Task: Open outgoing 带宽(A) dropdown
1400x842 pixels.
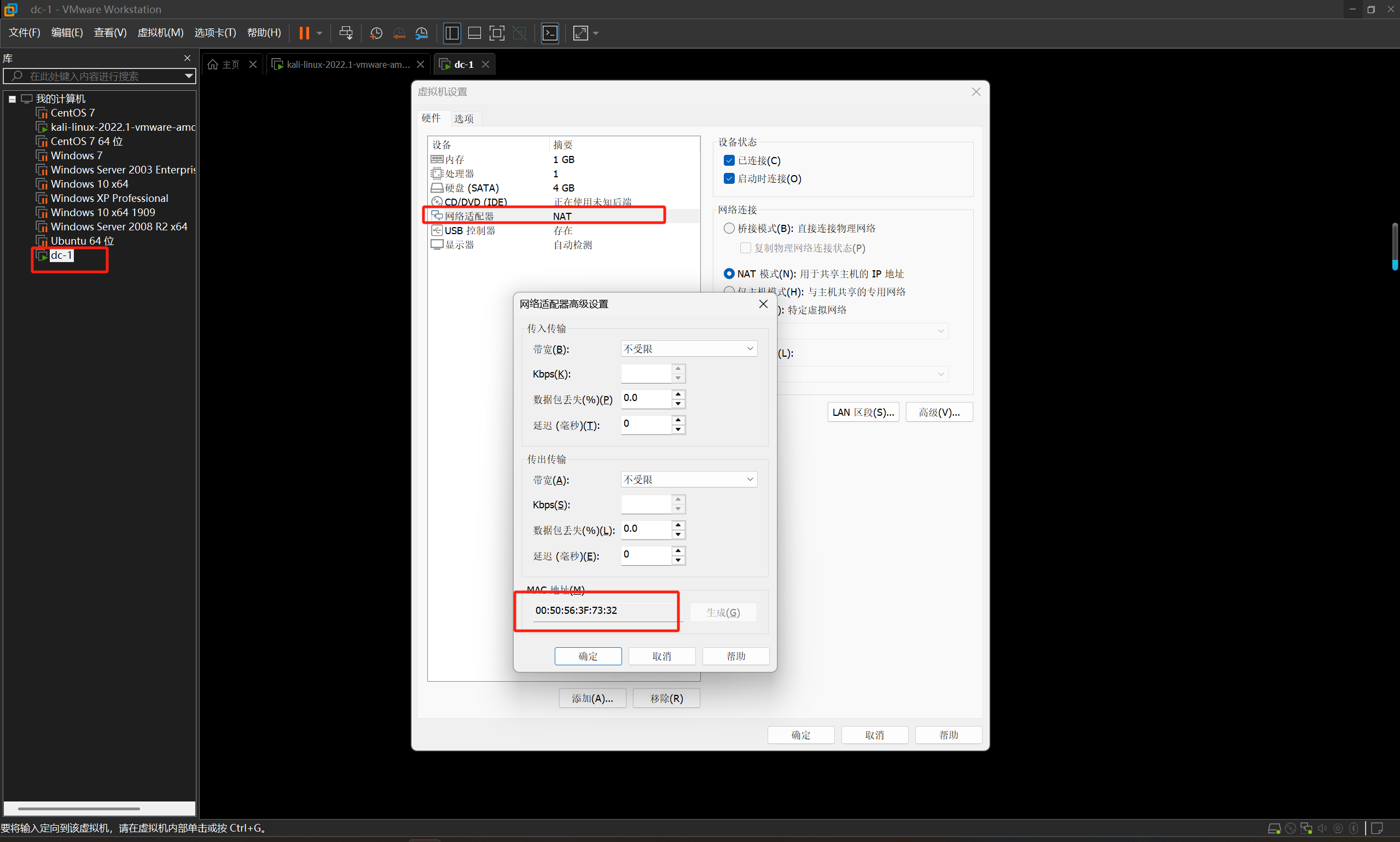Action: [x=689, y=479]
